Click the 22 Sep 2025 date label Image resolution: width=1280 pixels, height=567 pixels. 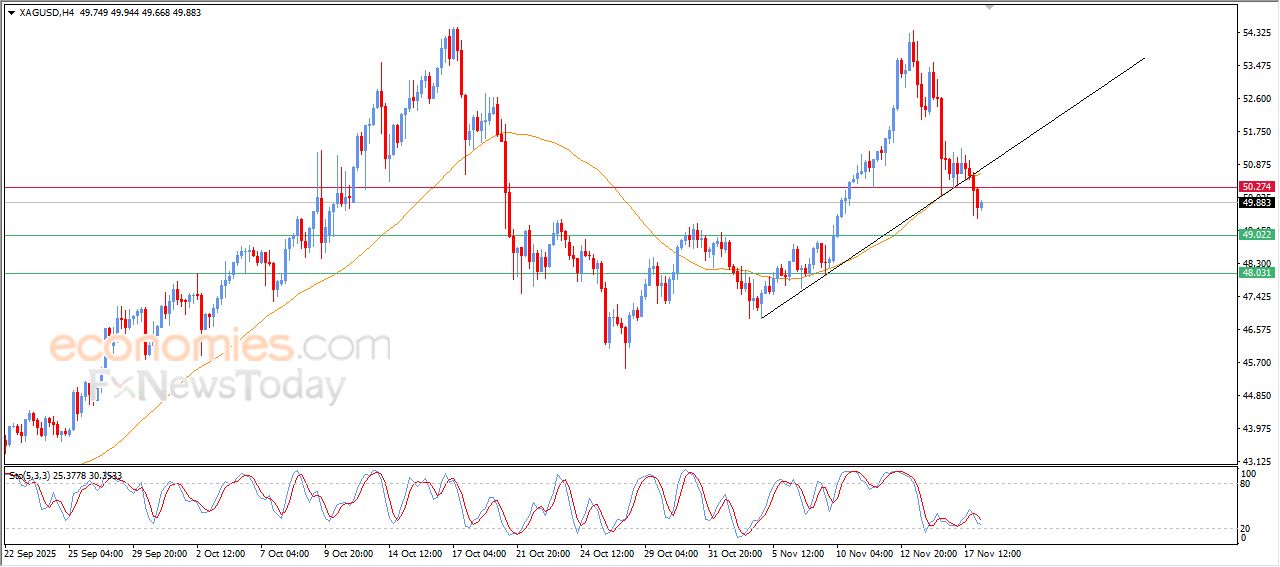click(x=32, y=552)
